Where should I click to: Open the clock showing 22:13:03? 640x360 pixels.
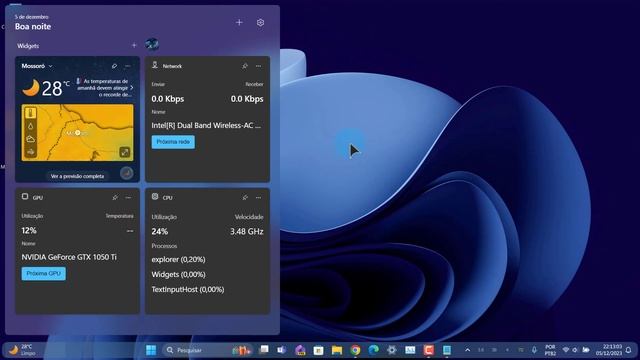(609, 350)
